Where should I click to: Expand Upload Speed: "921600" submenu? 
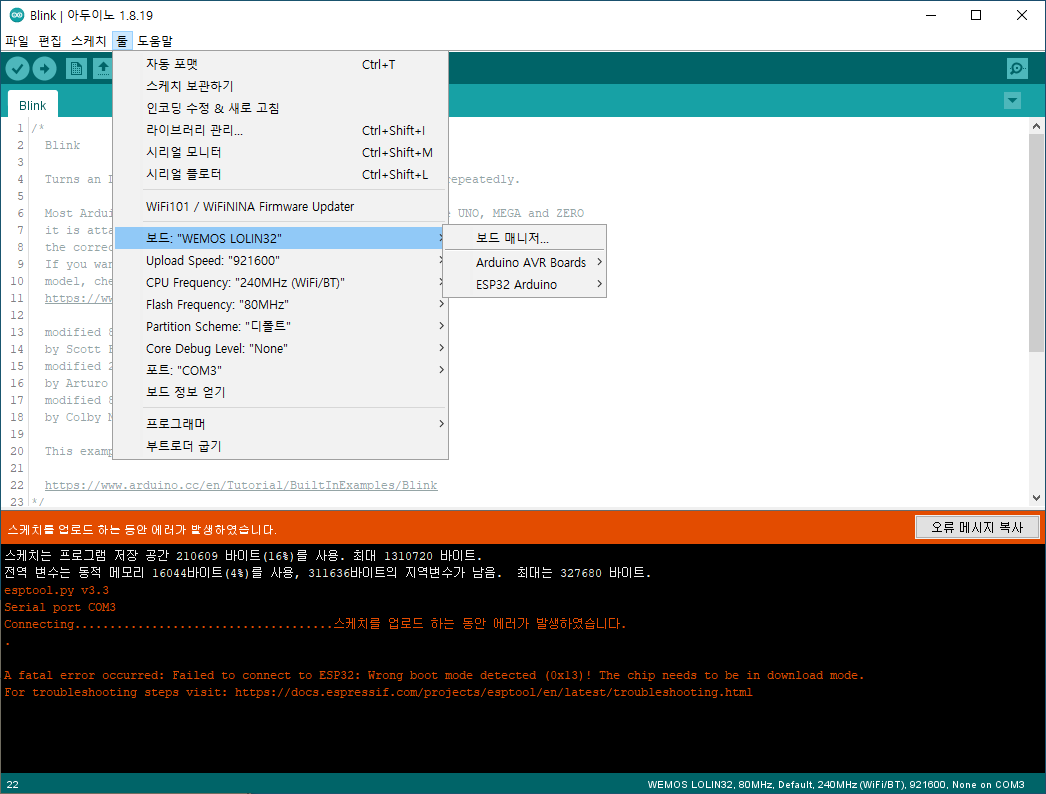pyautogui.click(x=281, y=260)
